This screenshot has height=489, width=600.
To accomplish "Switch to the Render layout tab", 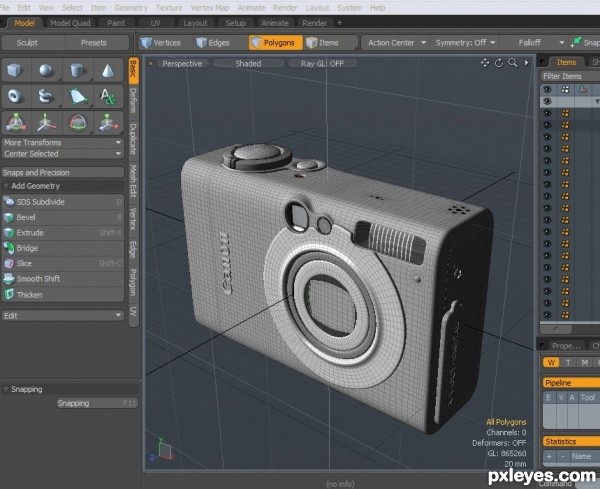I will tap(315, 23).
